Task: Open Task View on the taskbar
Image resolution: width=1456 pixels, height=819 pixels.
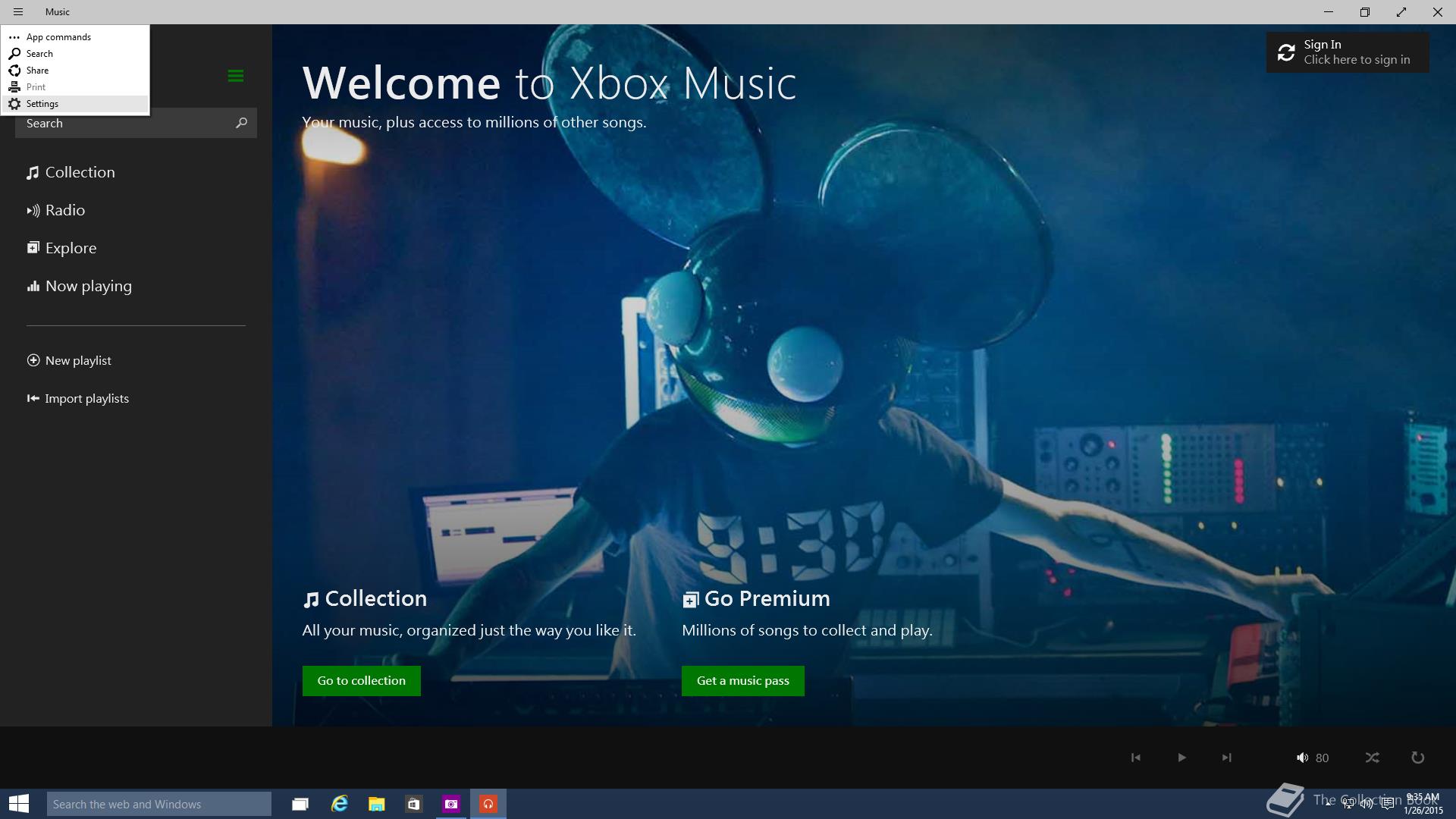Action: pyautogui.click(x=300, y=804)
